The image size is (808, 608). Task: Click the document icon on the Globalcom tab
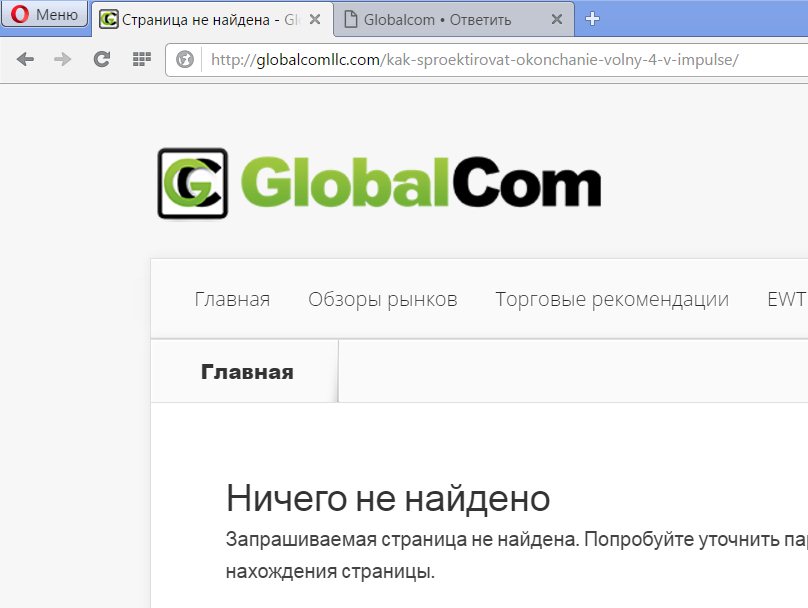pyautogui.click(x=350, y=19)
